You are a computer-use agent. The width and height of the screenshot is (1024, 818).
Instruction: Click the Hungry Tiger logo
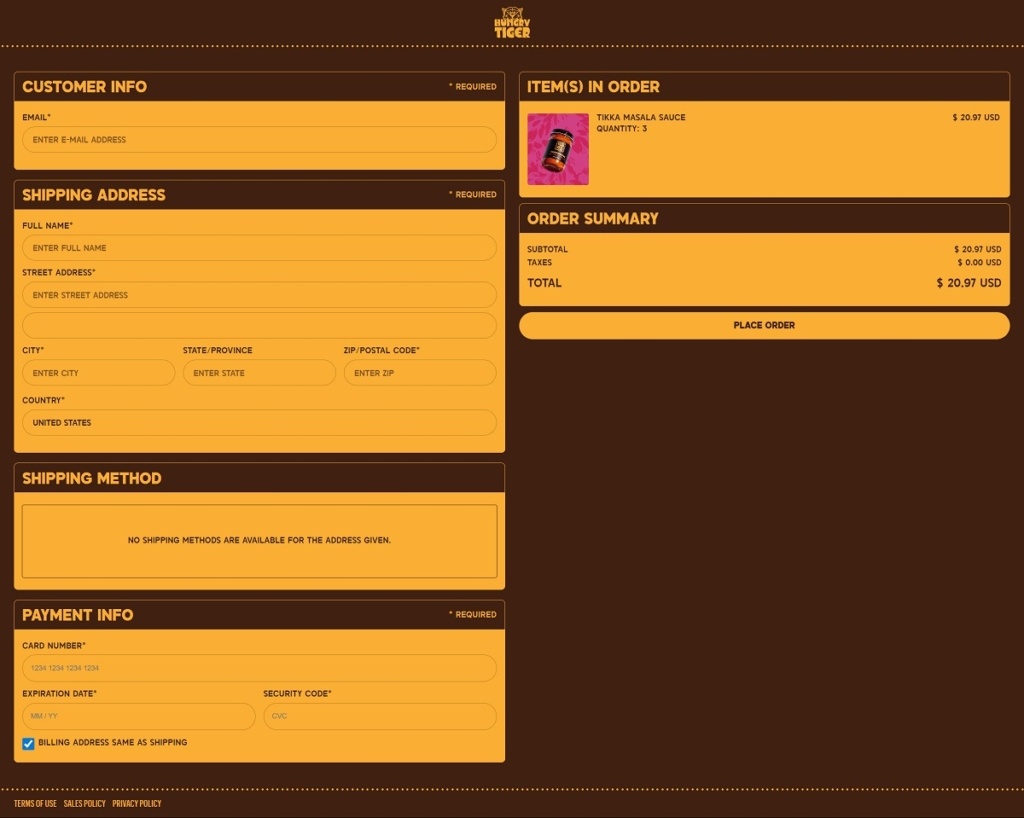click(x=512, y=23)
